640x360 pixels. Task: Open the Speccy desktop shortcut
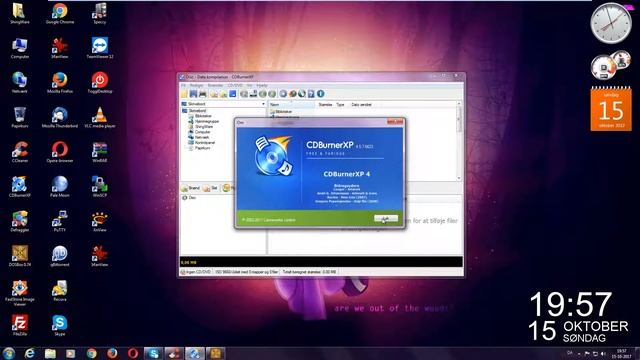click(x=100, y=13)
